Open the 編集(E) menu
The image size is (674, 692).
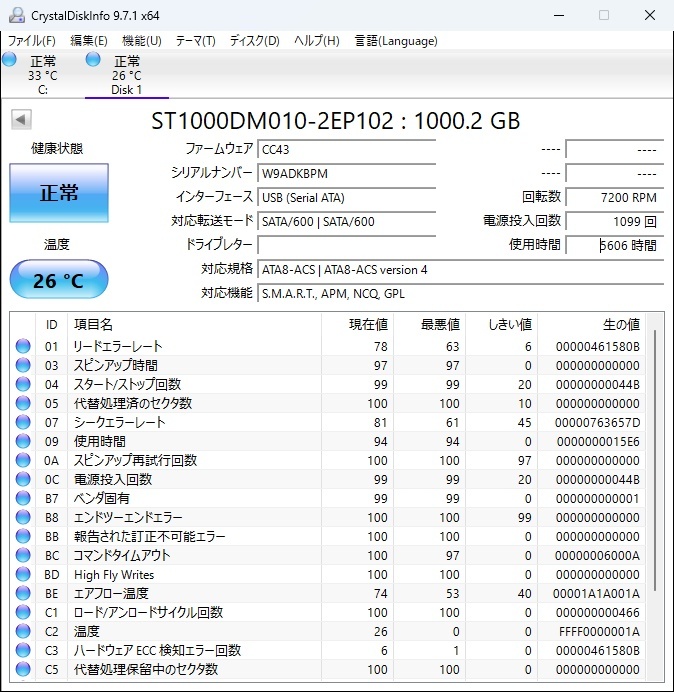[89, 41]
